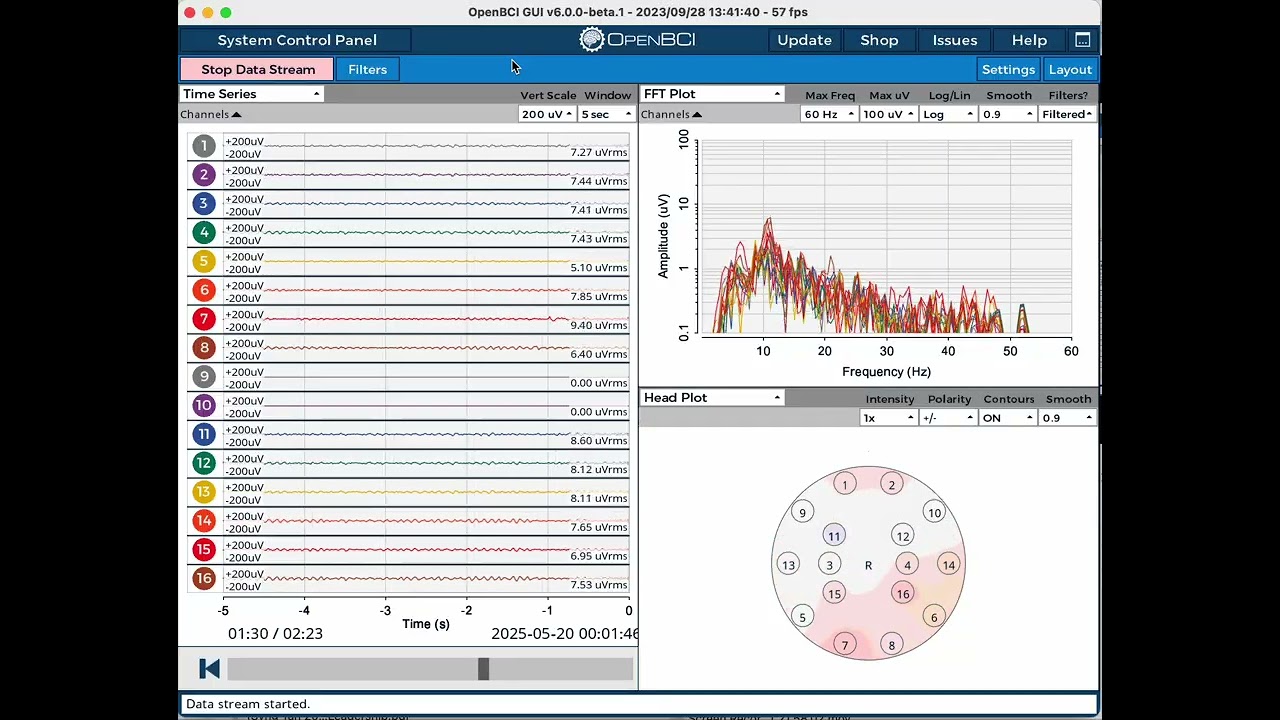Click the Stop Data Stream button

(258, 69)
